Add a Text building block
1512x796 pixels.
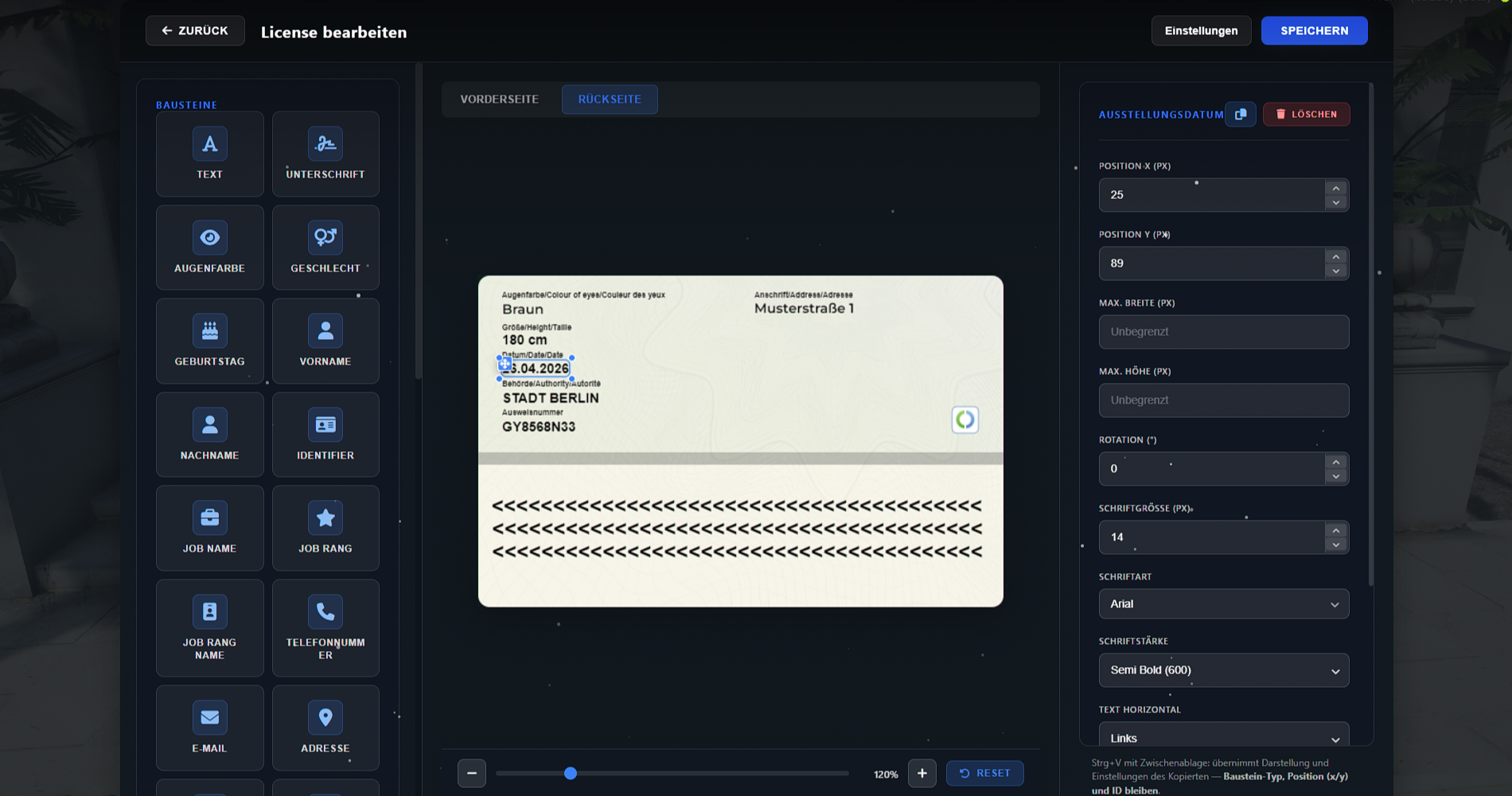[209, 154]
